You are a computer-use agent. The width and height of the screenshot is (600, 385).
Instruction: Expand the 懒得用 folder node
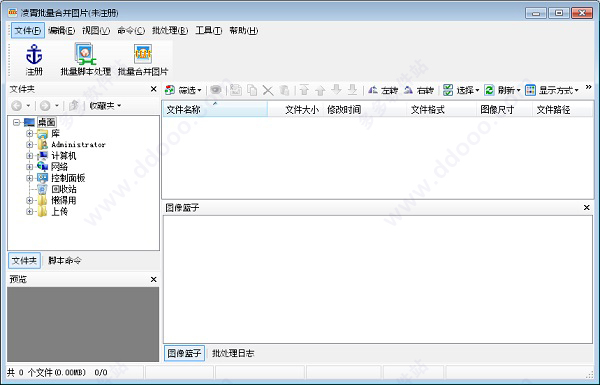29,200
